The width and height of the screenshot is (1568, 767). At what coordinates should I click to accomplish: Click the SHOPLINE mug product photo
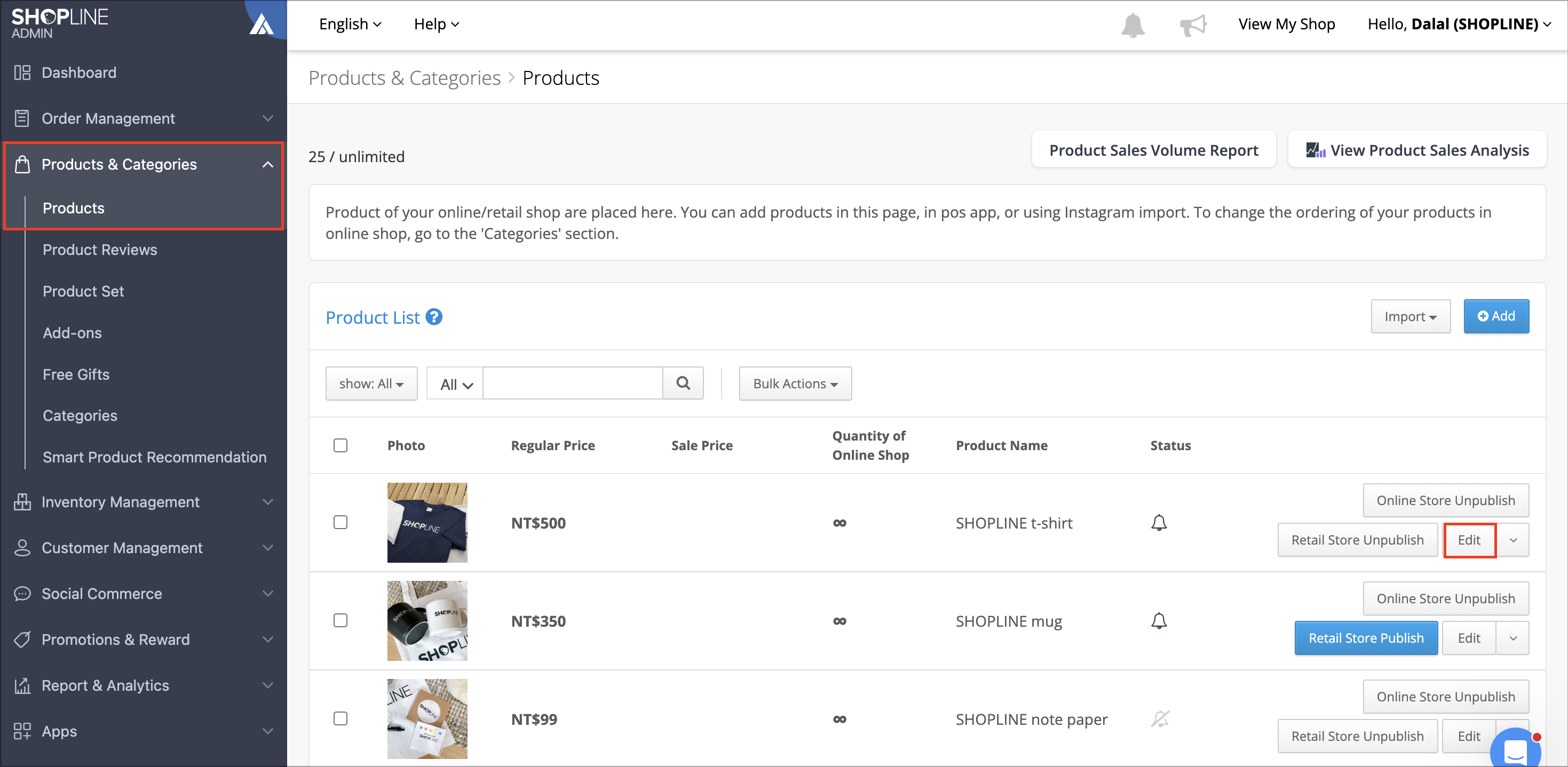pyautogui.click(x=427, y=620)
